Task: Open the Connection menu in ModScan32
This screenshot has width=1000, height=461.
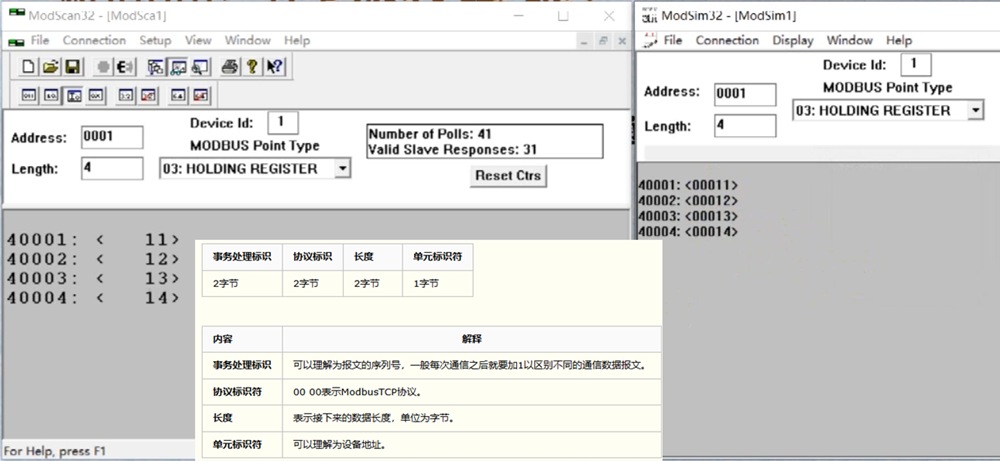Action: click(94, 41)
